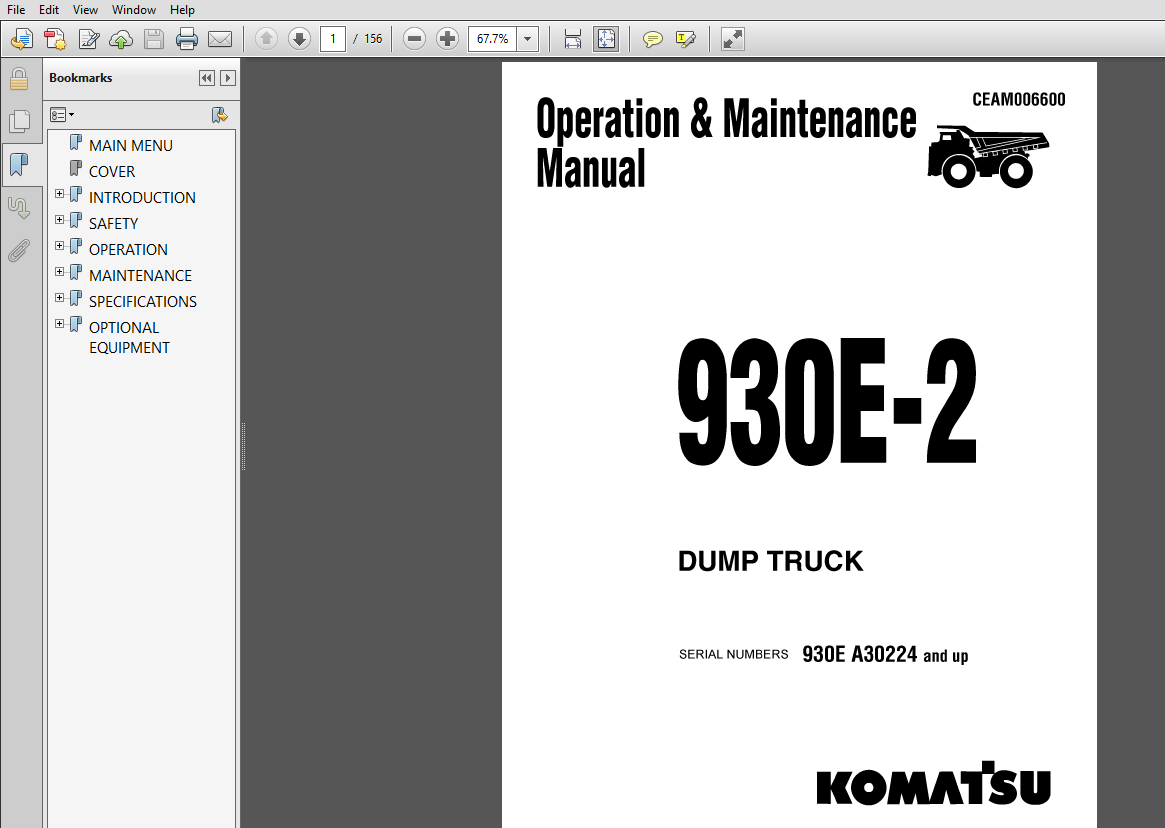The image size is (1165, 828).
Task: Print the document via printer icon
Action: coord(186,39)
